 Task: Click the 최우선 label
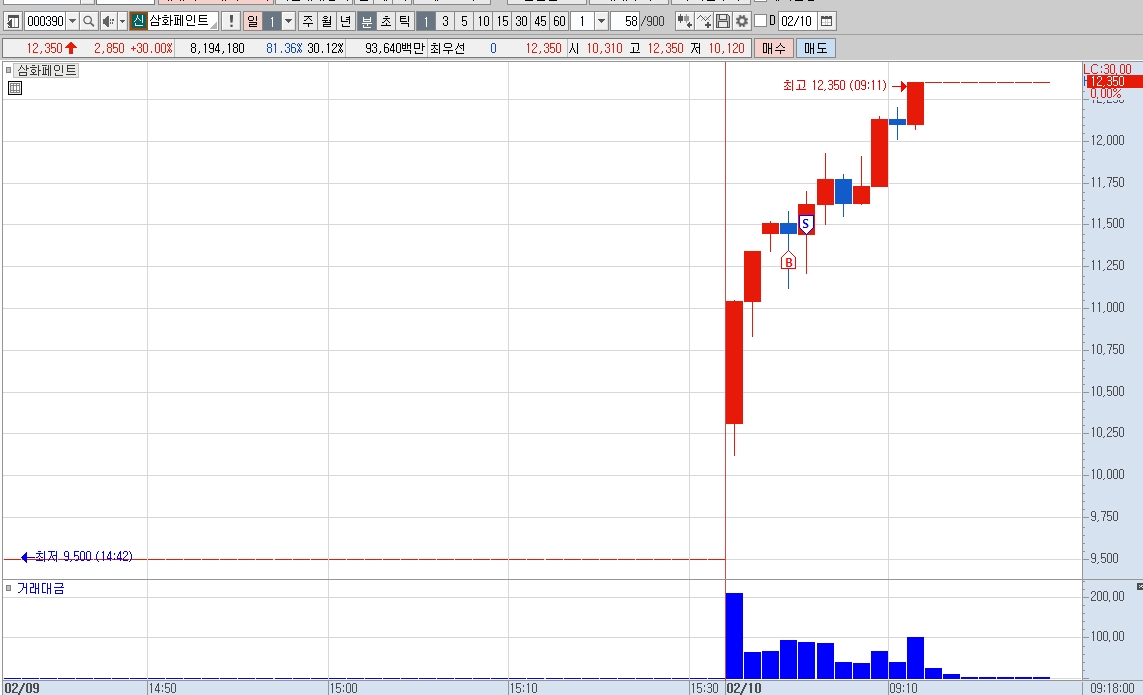[448, 48]
